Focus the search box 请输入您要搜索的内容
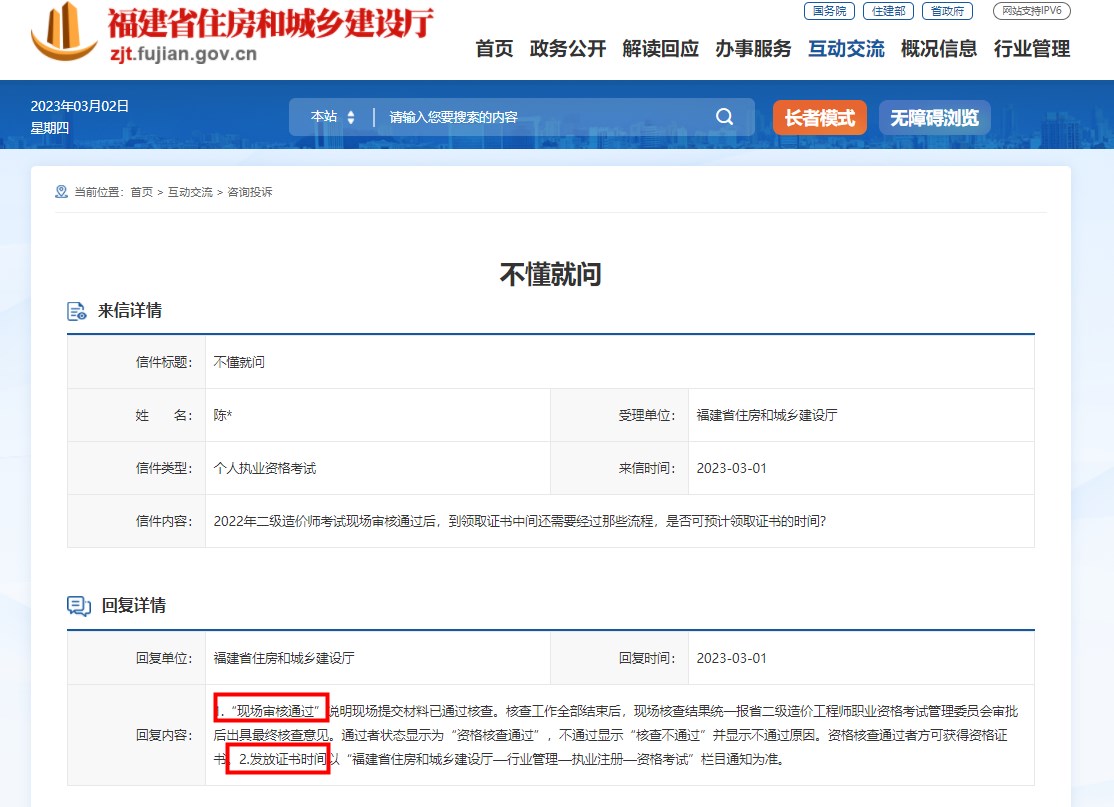This screenshot has width=1114, height=807. point(540,117)
